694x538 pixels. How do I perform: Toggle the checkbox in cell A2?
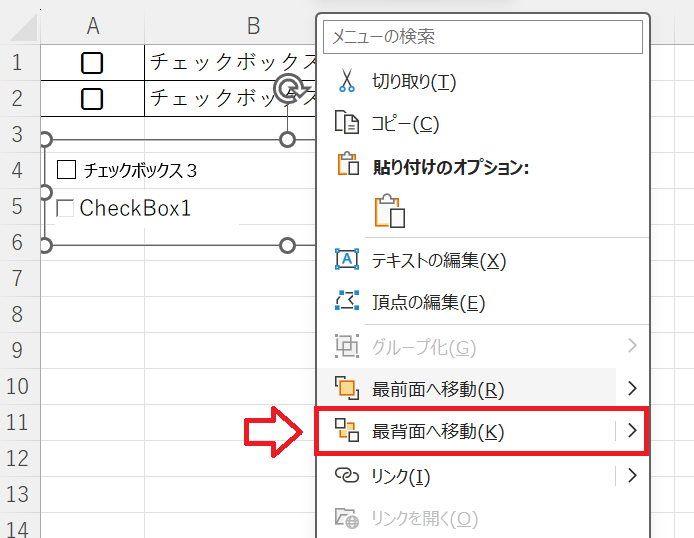pyautogui.click(x=92, y=99)
